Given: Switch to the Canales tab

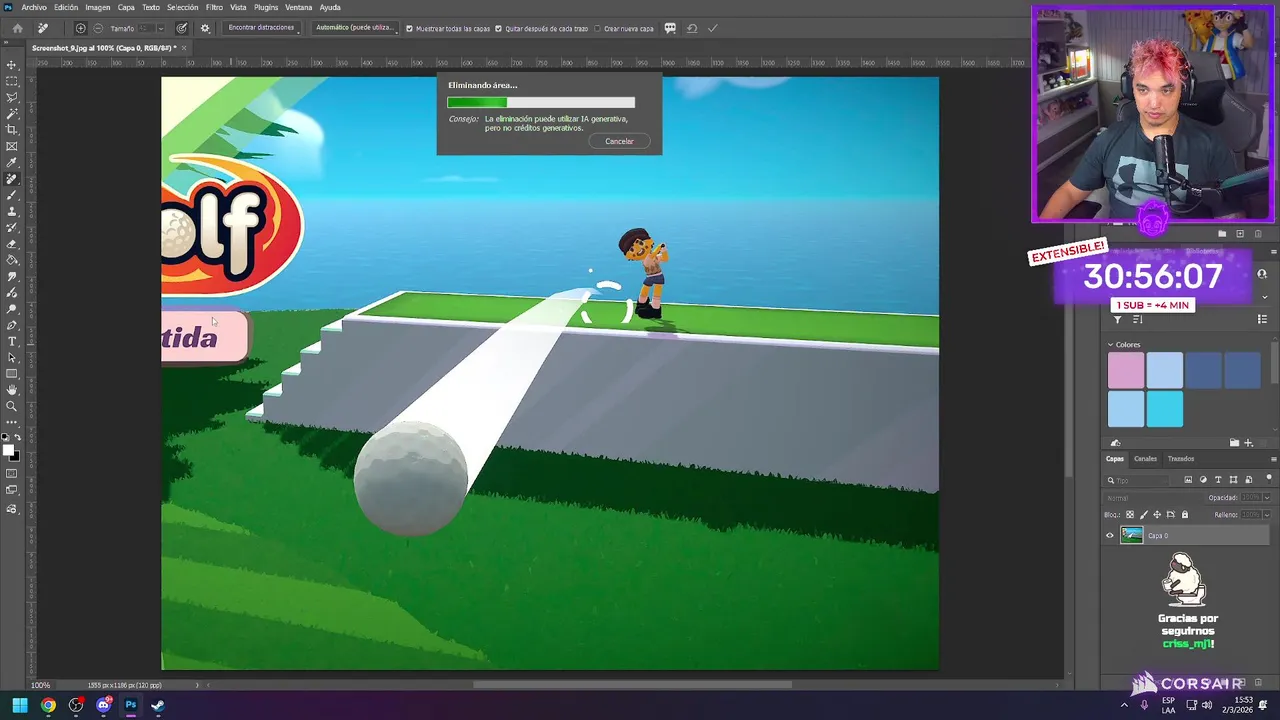Looking at the screenshot, I should tap(1145, 459).
